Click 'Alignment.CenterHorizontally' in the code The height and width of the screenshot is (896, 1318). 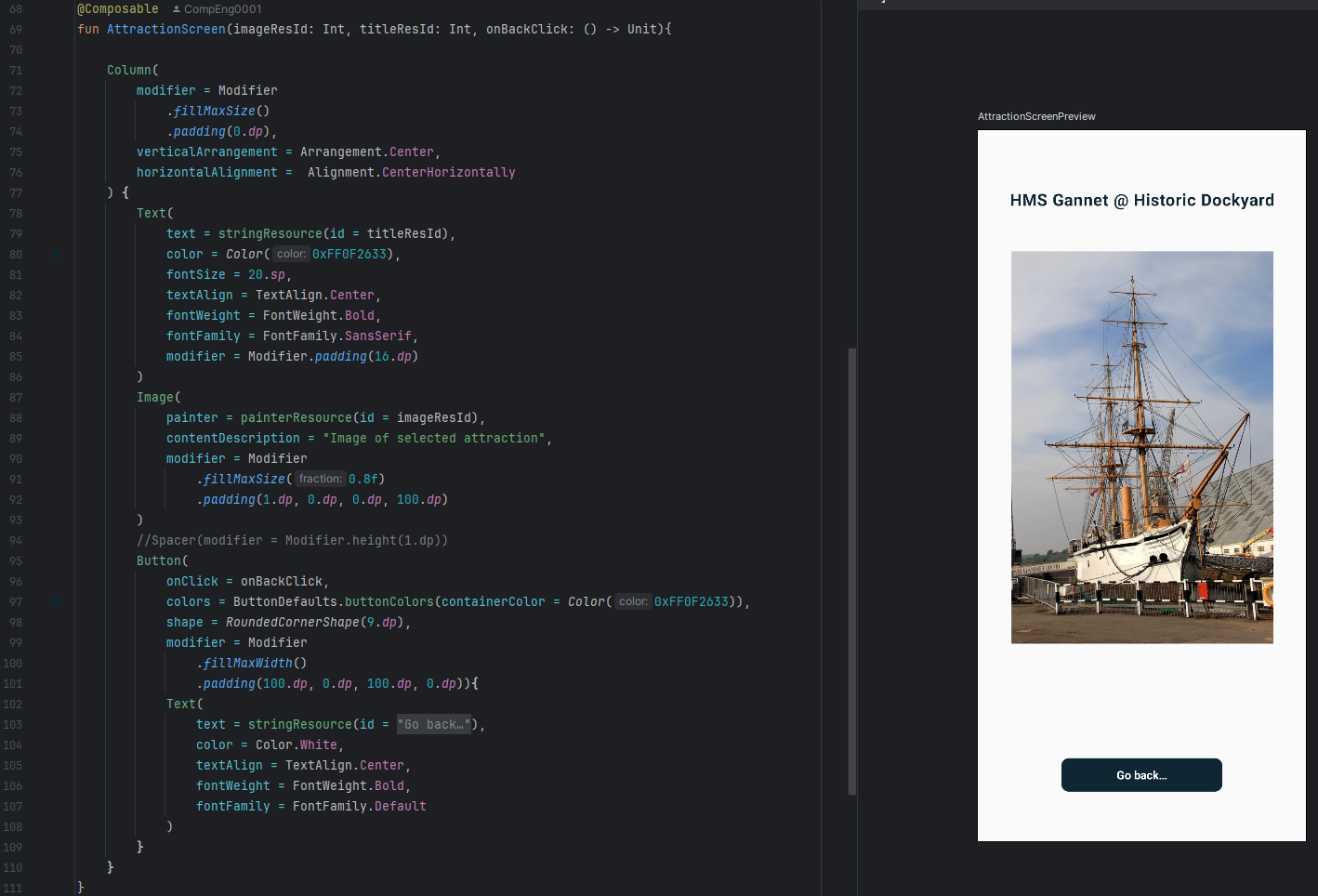pyautogui.click(x=412, y=172)
